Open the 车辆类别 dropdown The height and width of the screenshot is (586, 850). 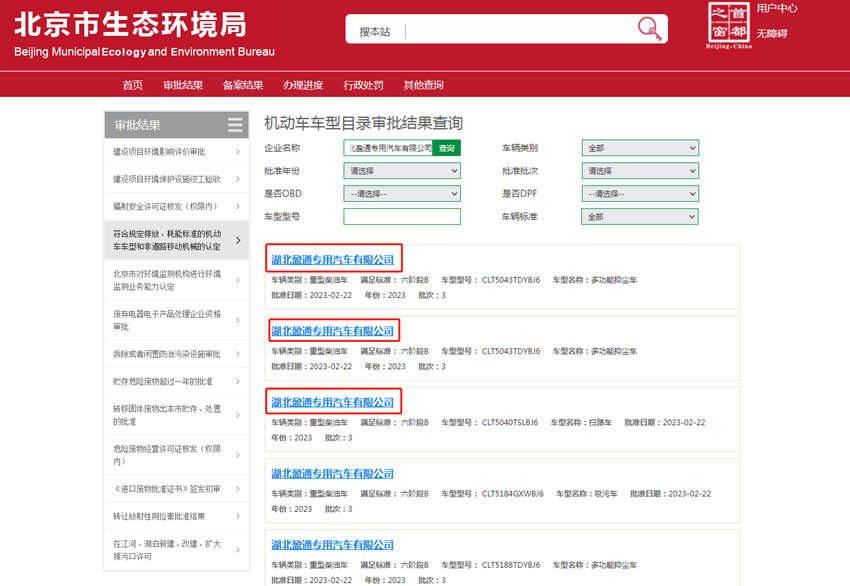639,148
